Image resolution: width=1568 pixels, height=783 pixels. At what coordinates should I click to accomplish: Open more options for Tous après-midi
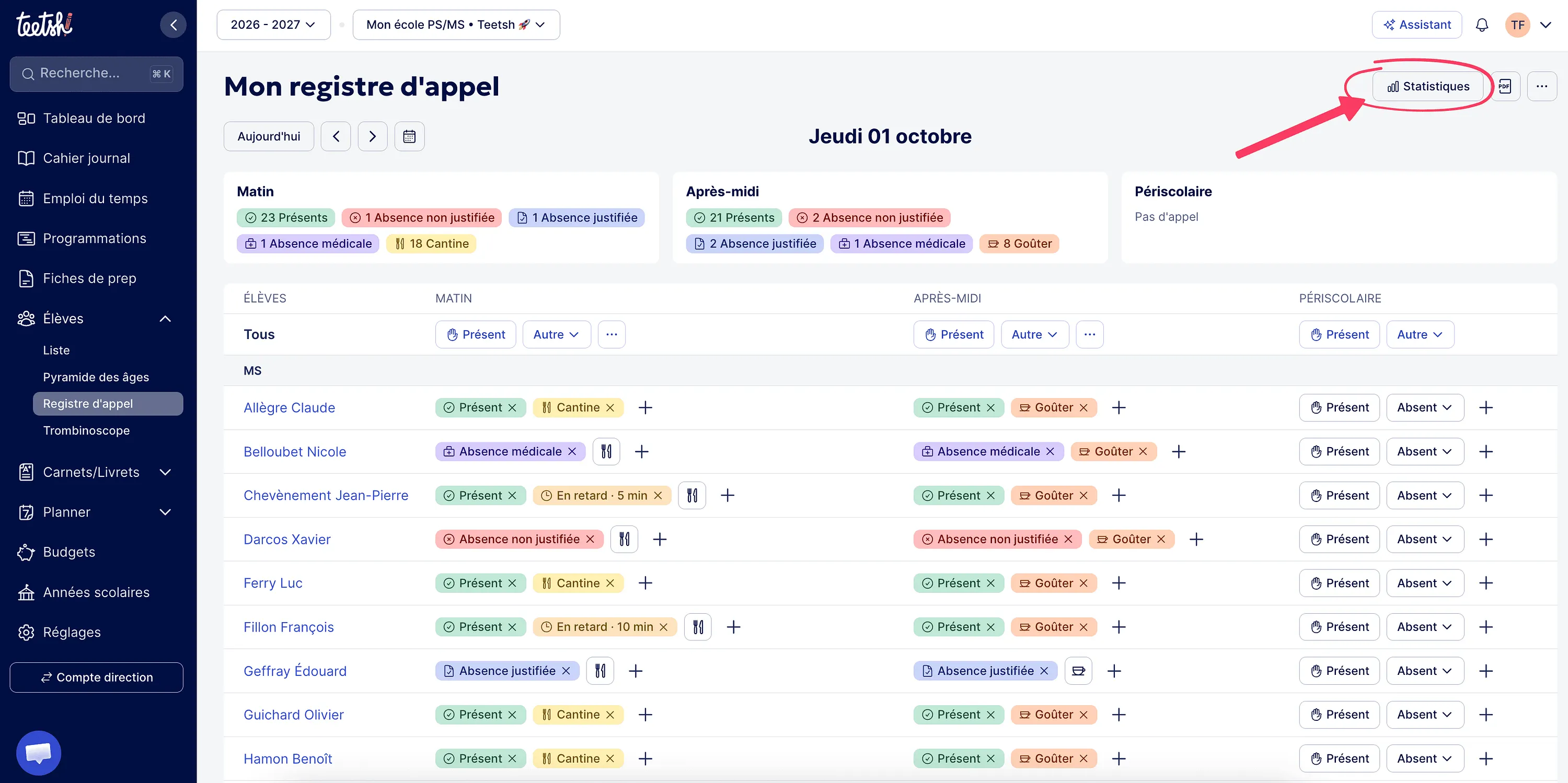[x=1090, y=335]
